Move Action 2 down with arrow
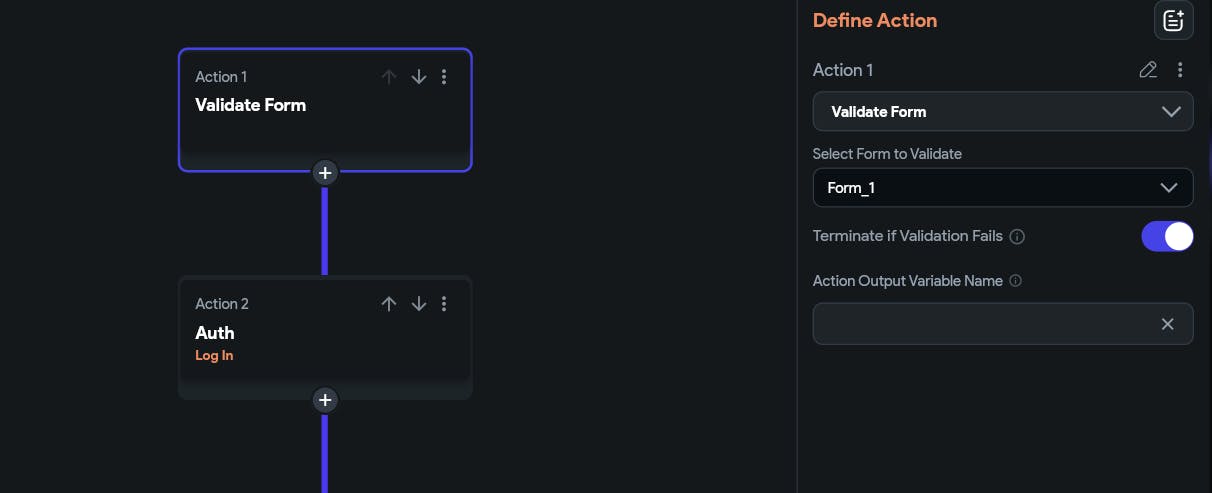1212x493 pixels. (419, 304)
